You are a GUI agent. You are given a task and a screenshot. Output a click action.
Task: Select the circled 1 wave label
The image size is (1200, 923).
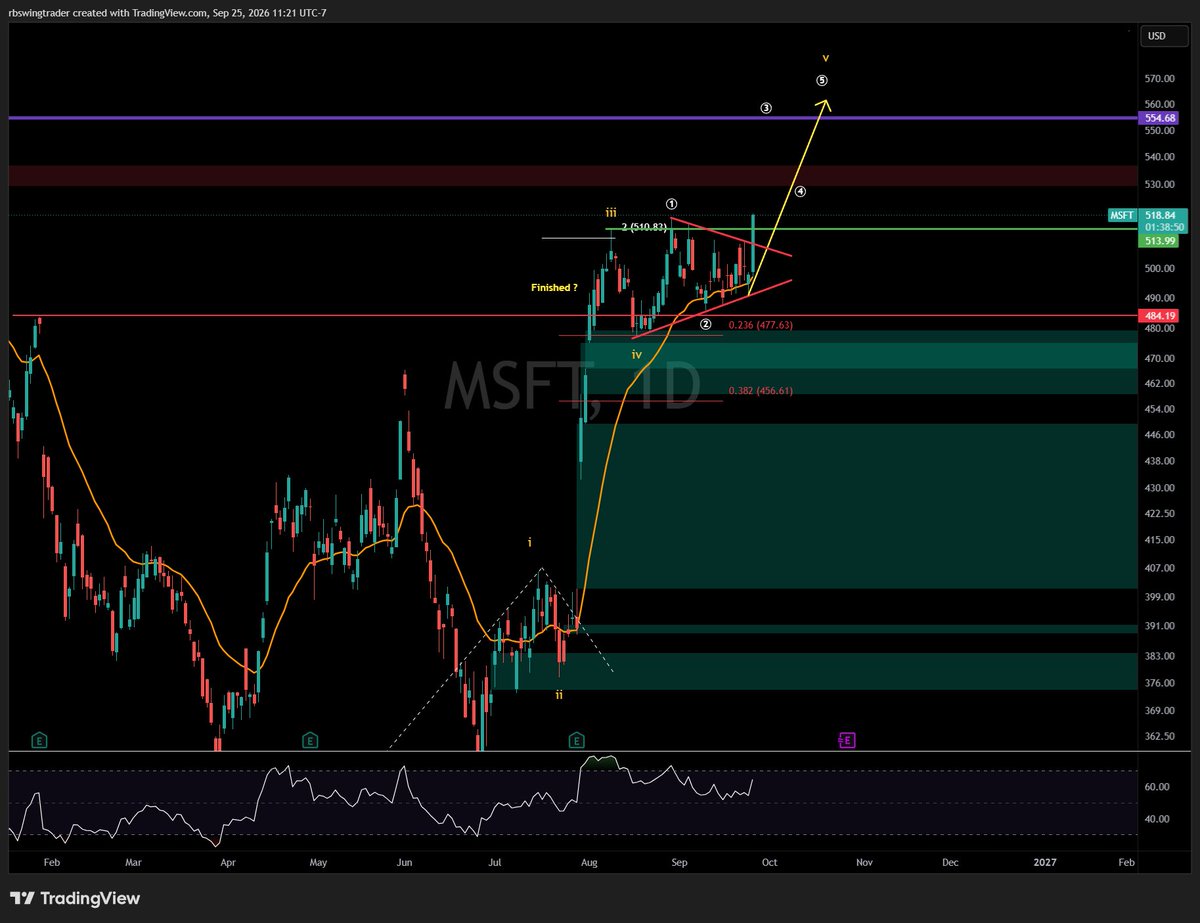click(x=673, y=203)
